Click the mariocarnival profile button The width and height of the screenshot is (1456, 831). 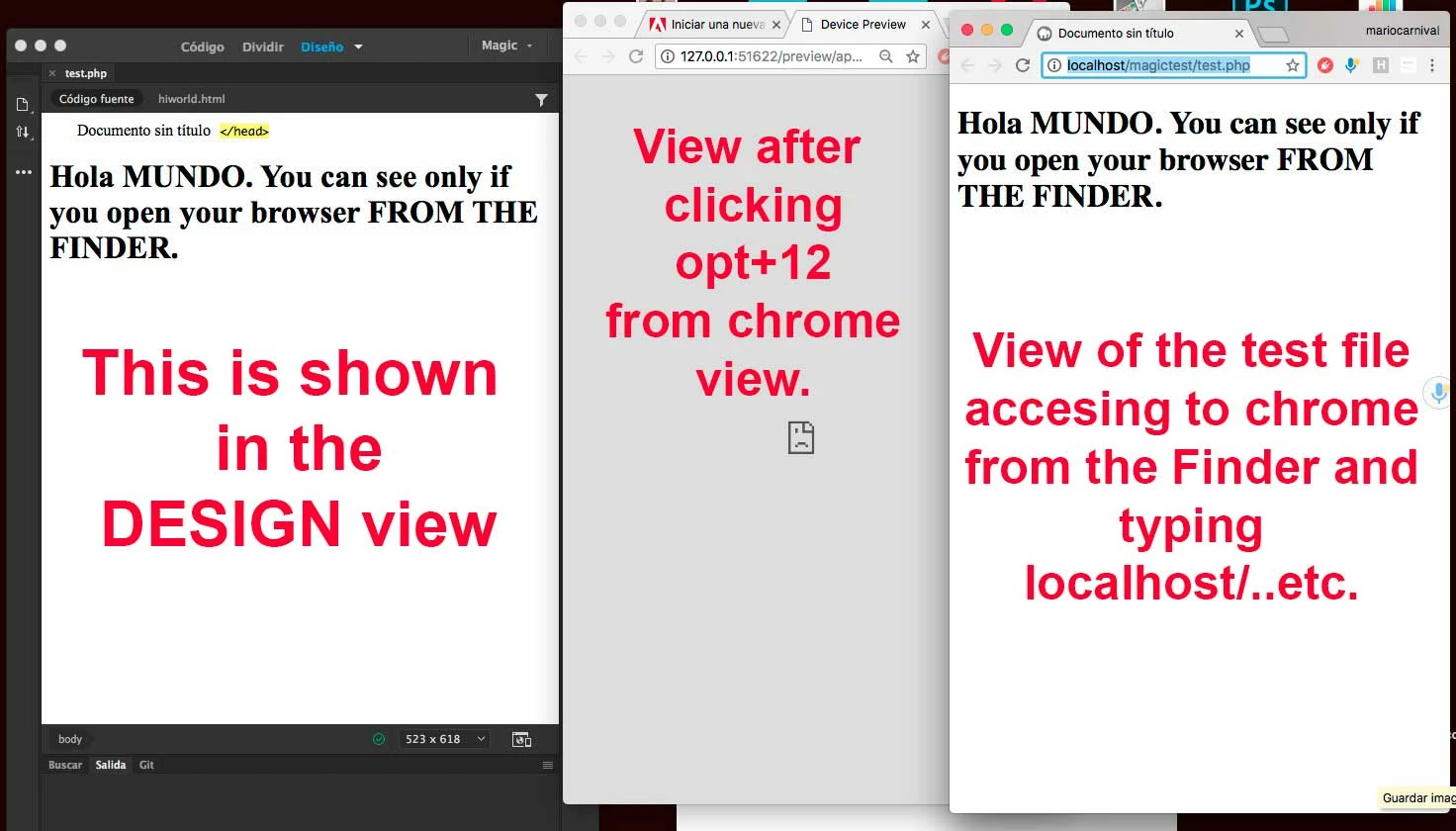coord(1402,31)
